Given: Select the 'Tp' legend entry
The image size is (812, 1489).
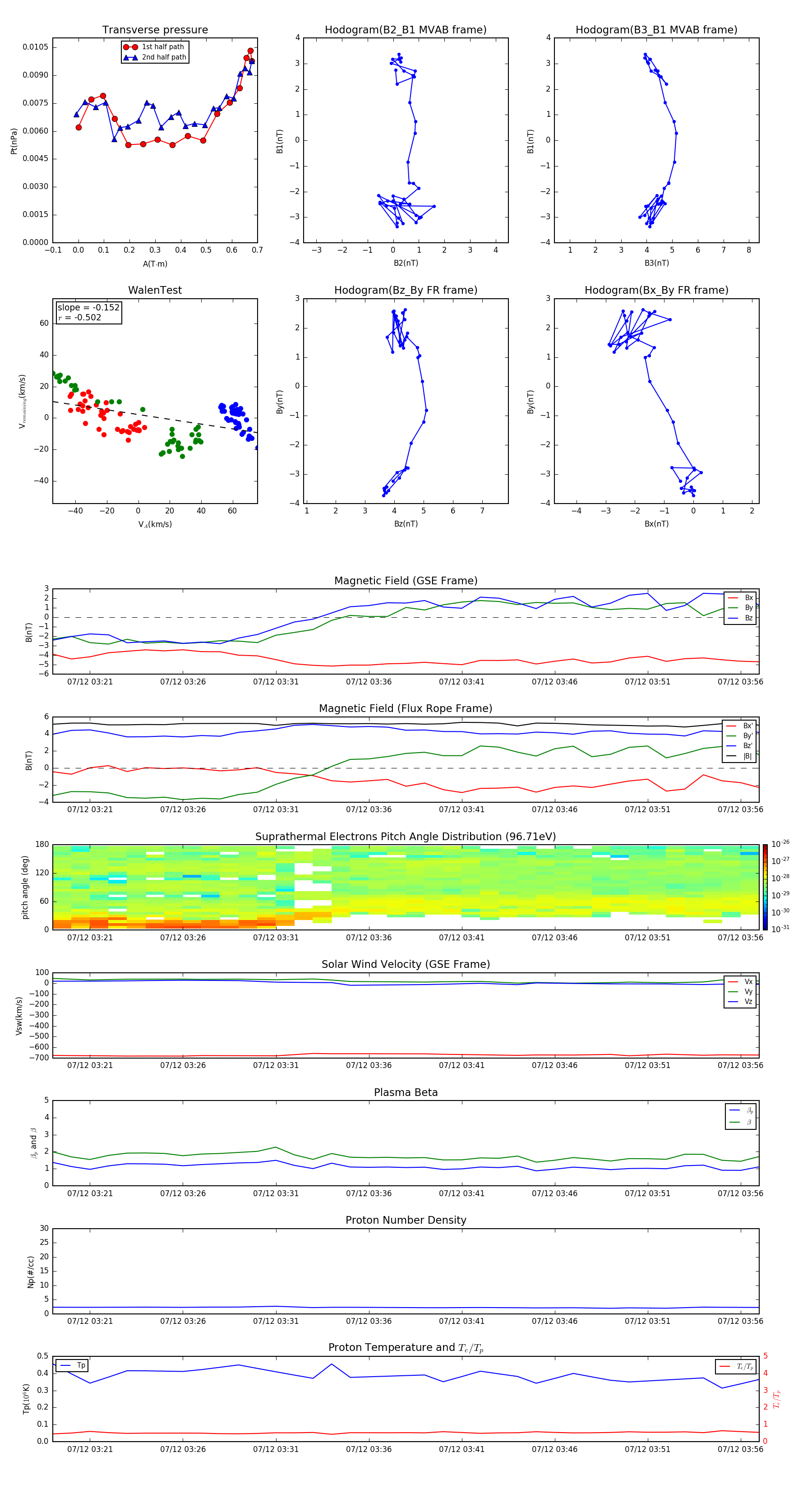Looking at the screenshot, I should click(72, 1365).
